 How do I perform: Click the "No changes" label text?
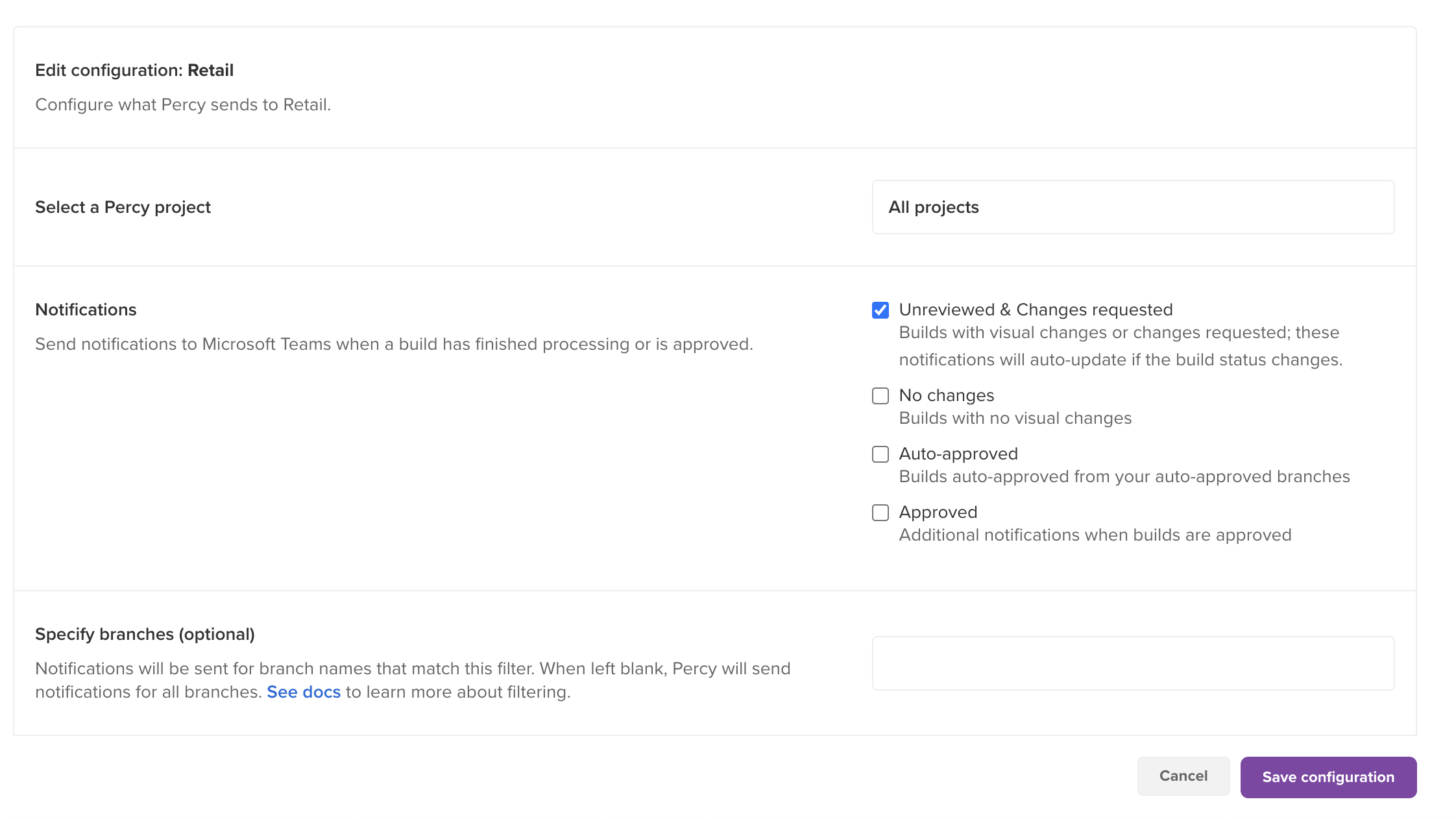tap(946, 395)
